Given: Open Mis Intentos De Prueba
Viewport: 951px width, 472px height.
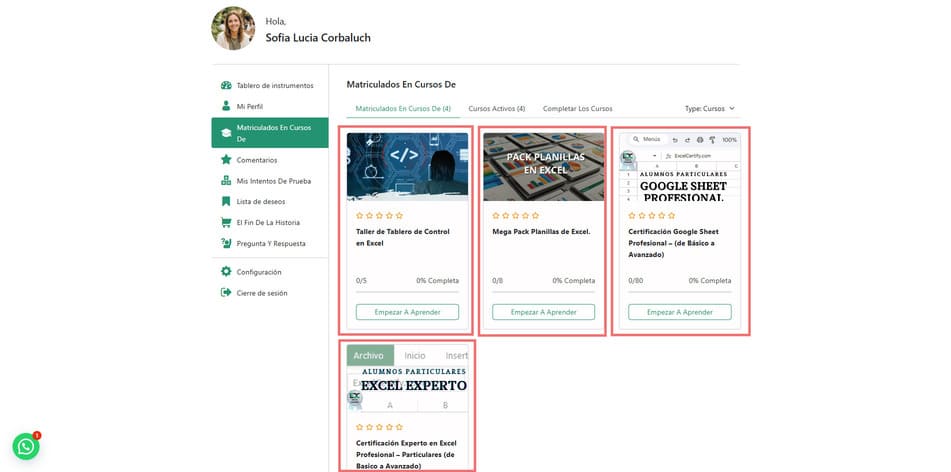Looking at the screenshot, I should click(270, 181).
